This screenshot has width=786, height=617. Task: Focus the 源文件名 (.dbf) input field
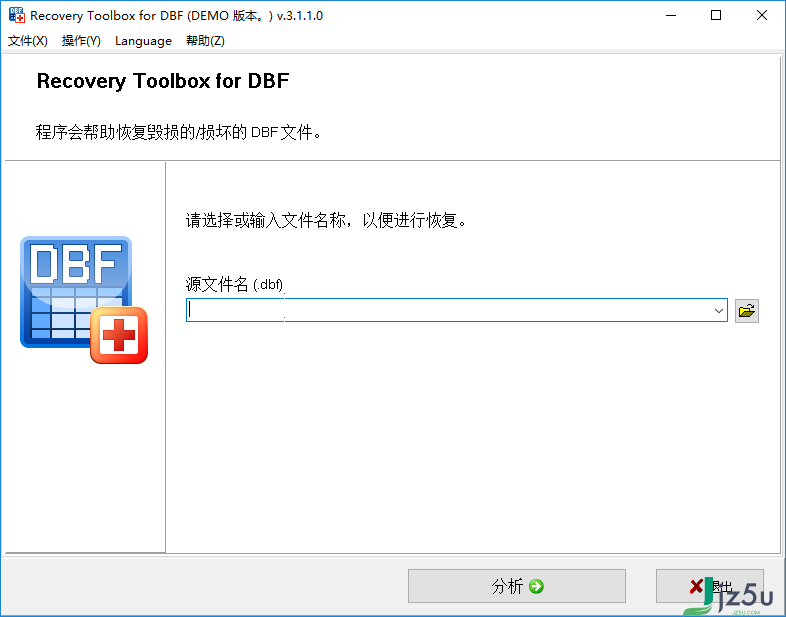pyautogui.click(x=449, y=310)
